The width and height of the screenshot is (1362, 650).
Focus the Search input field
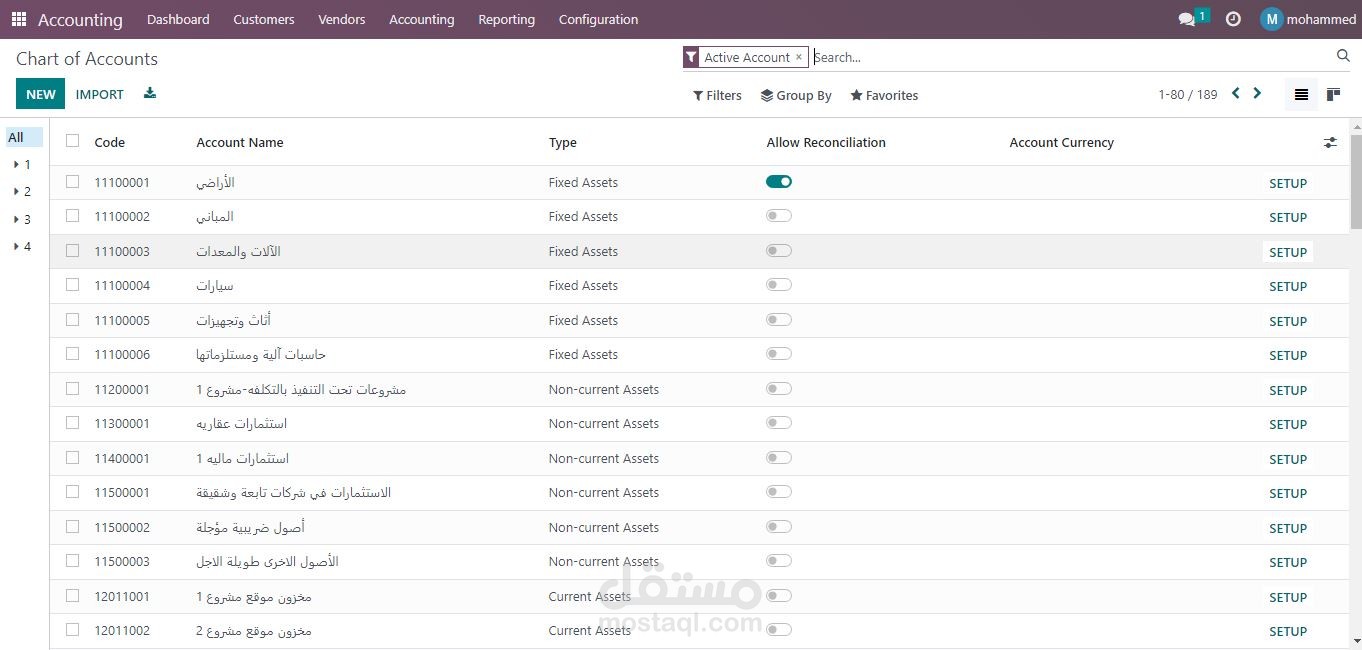(1072, 57)
